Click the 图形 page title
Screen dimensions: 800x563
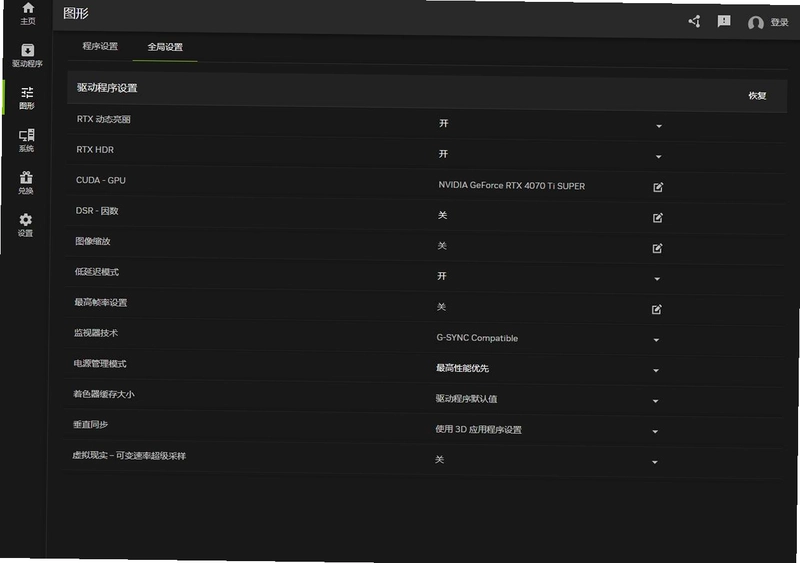pyautogui.click(x=76, y=13)
